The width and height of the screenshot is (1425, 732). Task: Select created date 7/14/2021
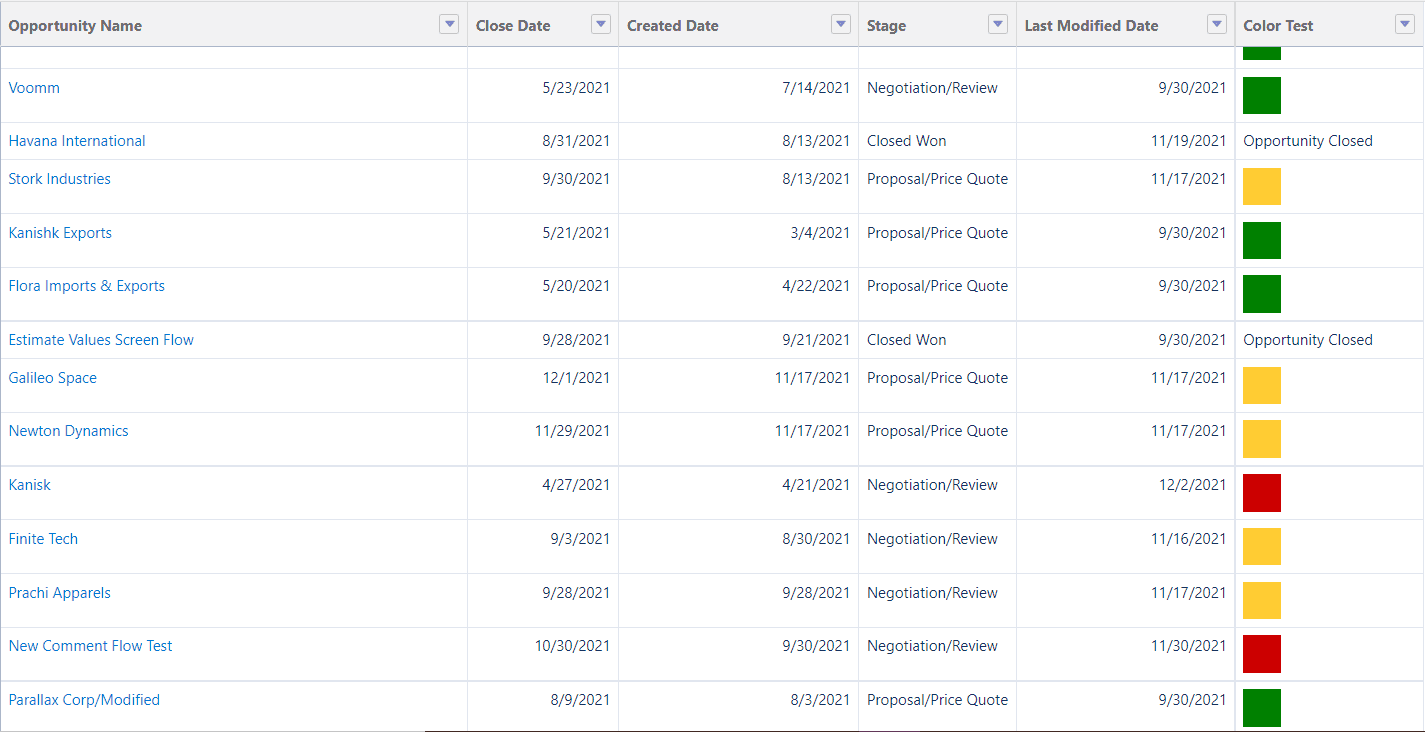(816, 88)
